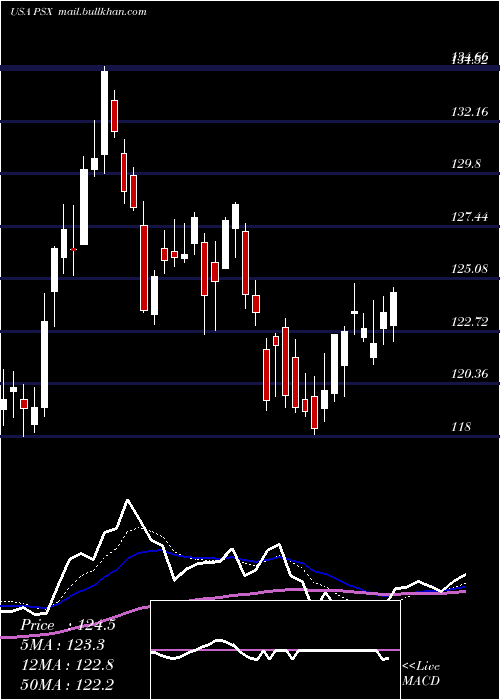Select the 122.72 price level label

point(470,321)
